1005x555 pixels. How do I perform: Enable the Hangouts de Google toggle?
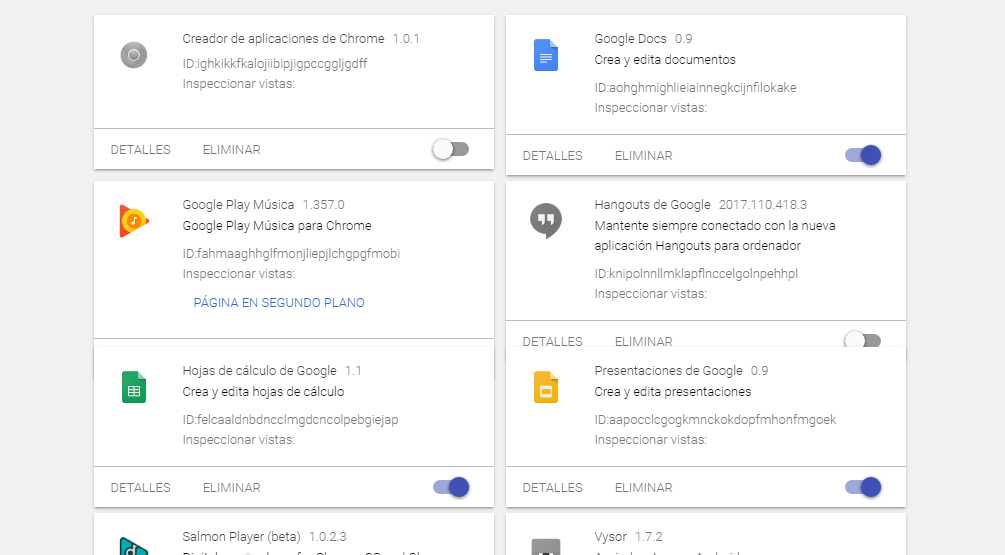coord(862,341)
